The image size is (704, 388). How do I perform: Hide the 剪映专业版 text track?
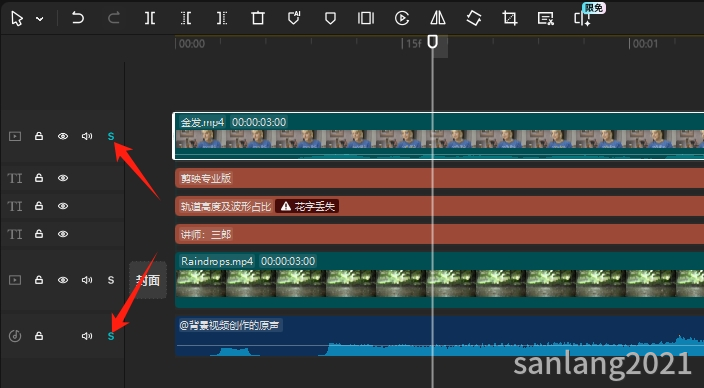(x=63, y=178)
